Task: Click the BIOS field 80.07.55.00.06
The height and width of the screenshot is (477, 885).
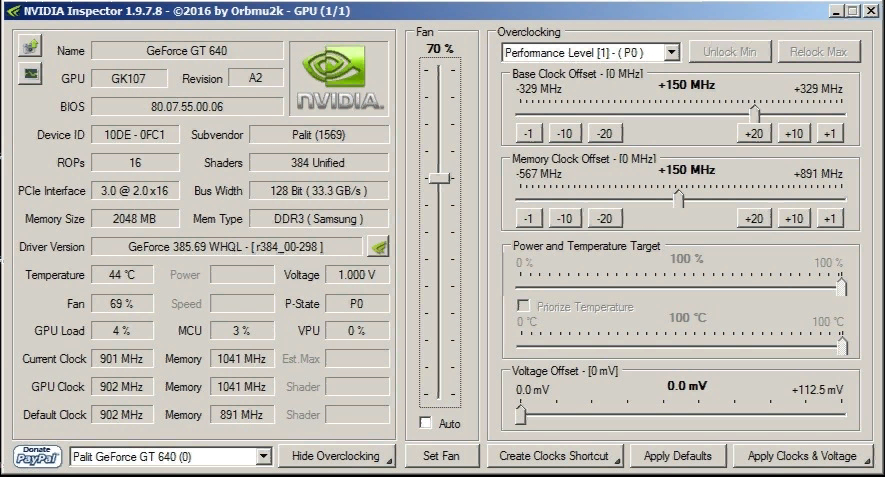Action: (x=187, y=106)
